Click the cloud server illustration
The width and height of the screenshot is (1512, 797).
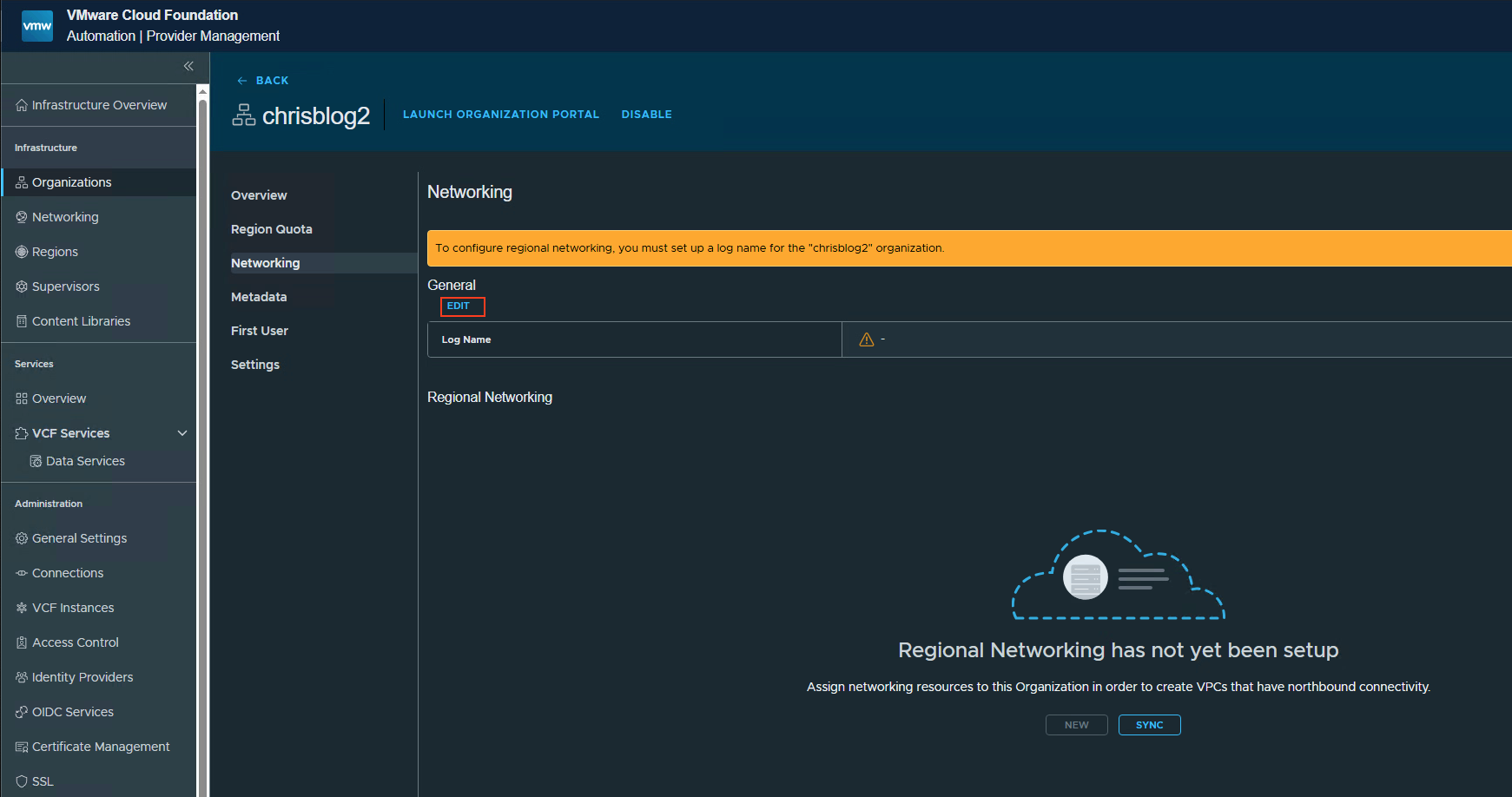pyautogui.click(x=1119, y=575)
